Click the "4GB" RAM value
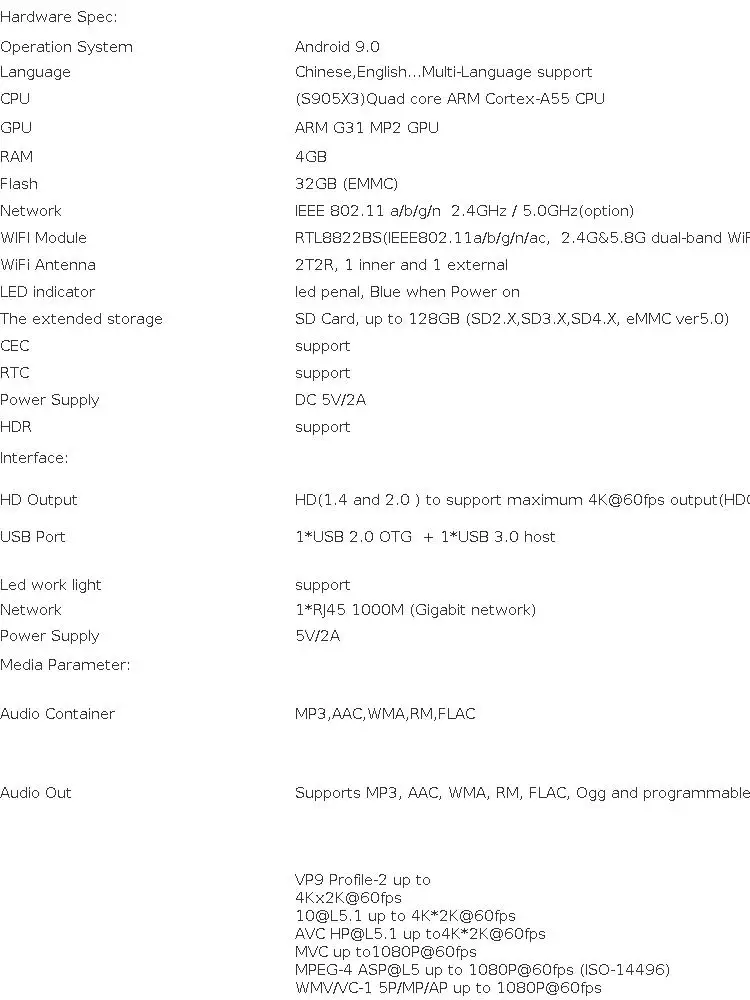The height and width of the screenshot is (1000, 750). [311, 157]
